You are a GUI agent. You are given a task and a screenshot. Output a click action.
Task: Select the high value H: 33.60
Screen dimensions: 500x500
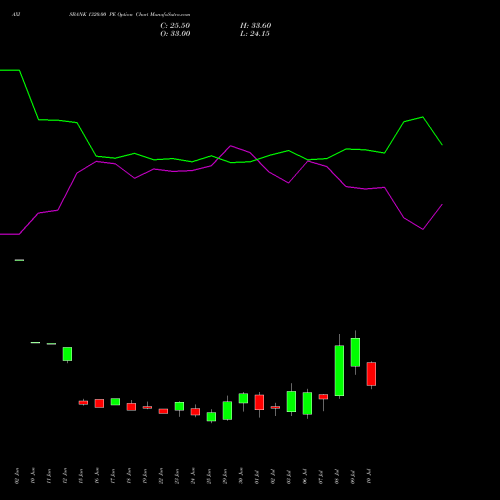coord(255,26)
